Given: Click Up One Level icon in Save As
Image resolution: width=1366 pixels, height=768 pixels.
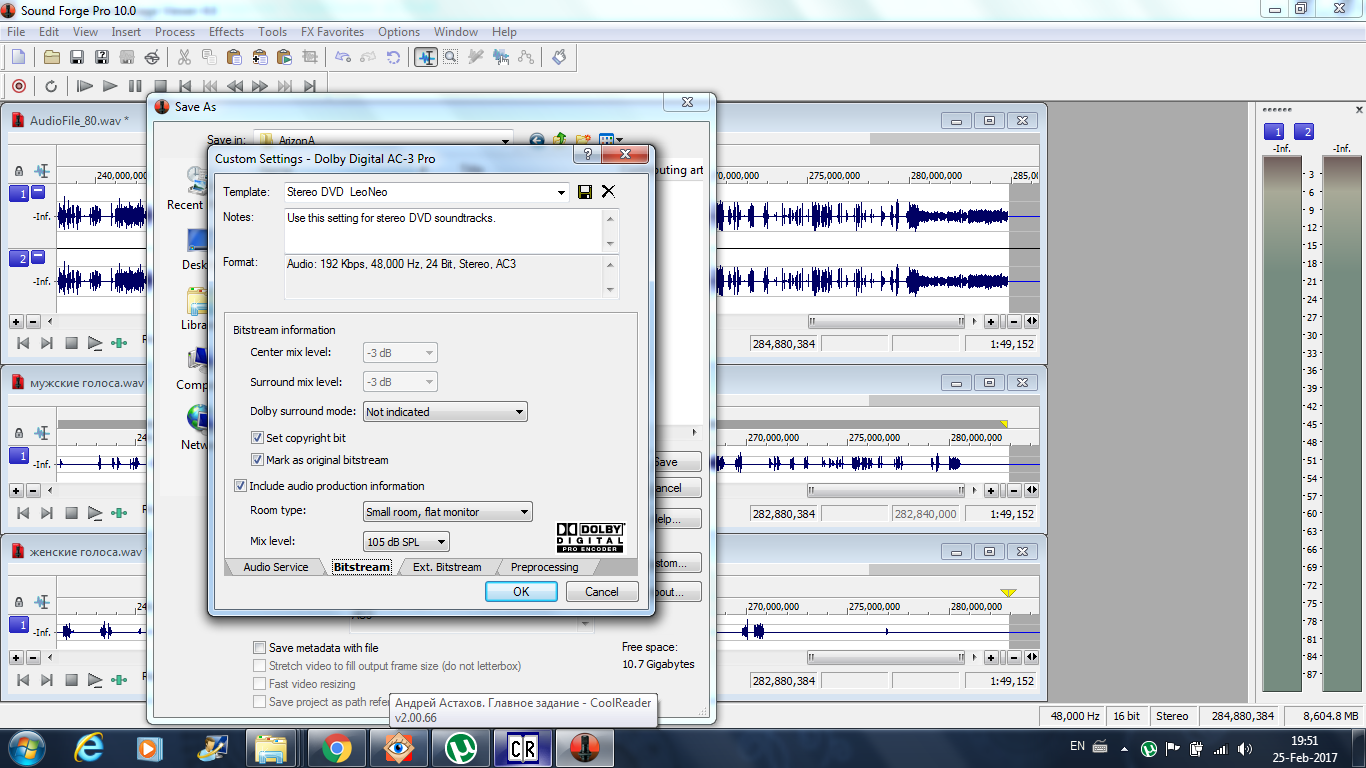Looking at the screenshot, I should (560, 141).
